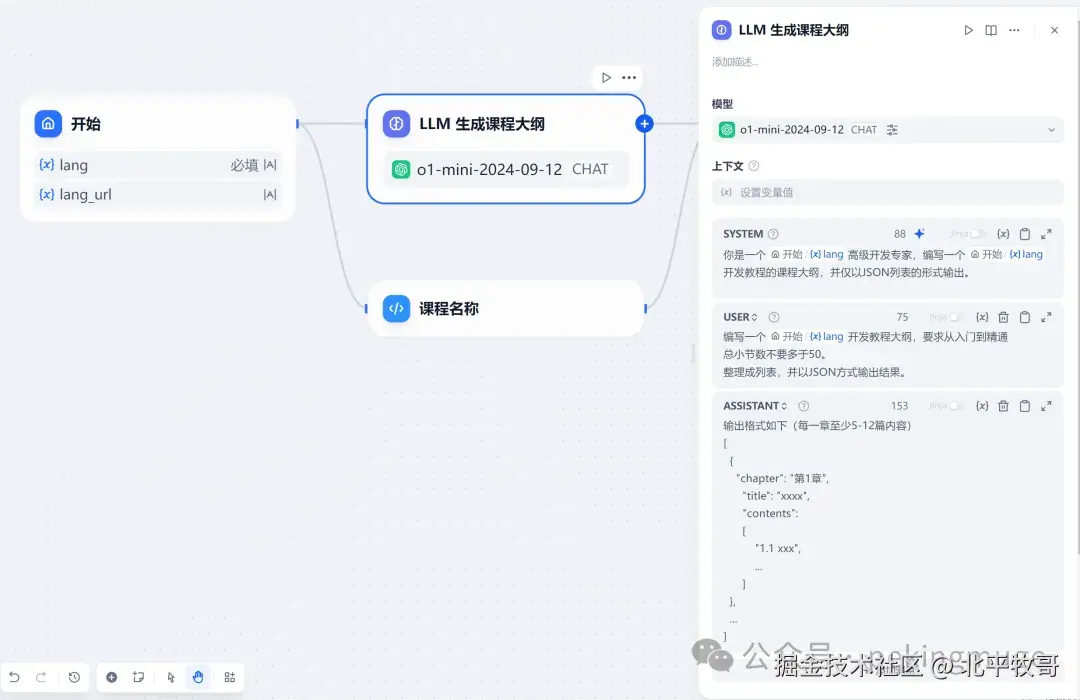Switch to the pointer selection tool

(170, 677)
